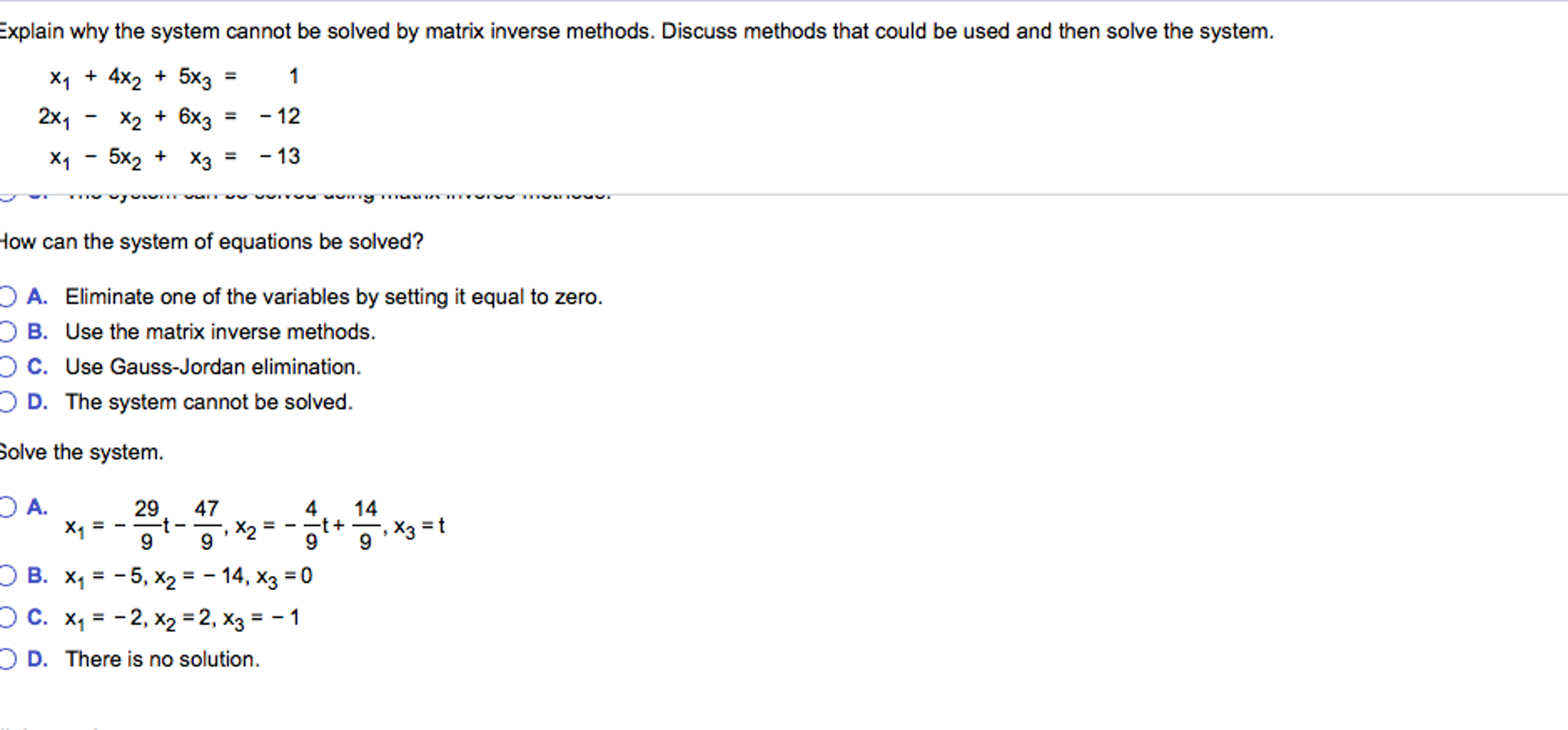The image size is (1568, 730).
Task: Select radio button for x1 = -2, x2 = 2 answer
Action: (x=7, y=617)
